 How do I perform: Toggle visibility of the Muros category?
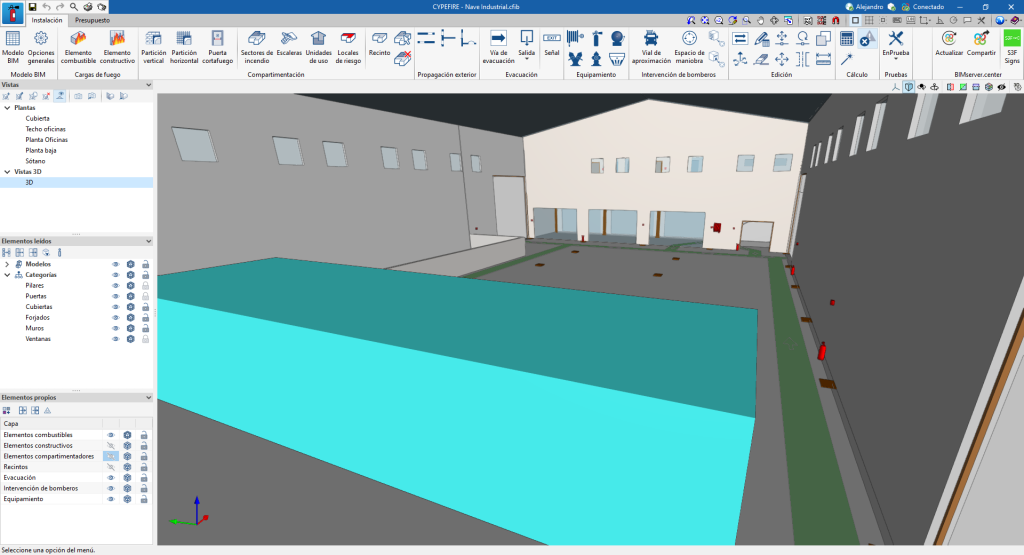pyautogui.click(x=115, y=328)
